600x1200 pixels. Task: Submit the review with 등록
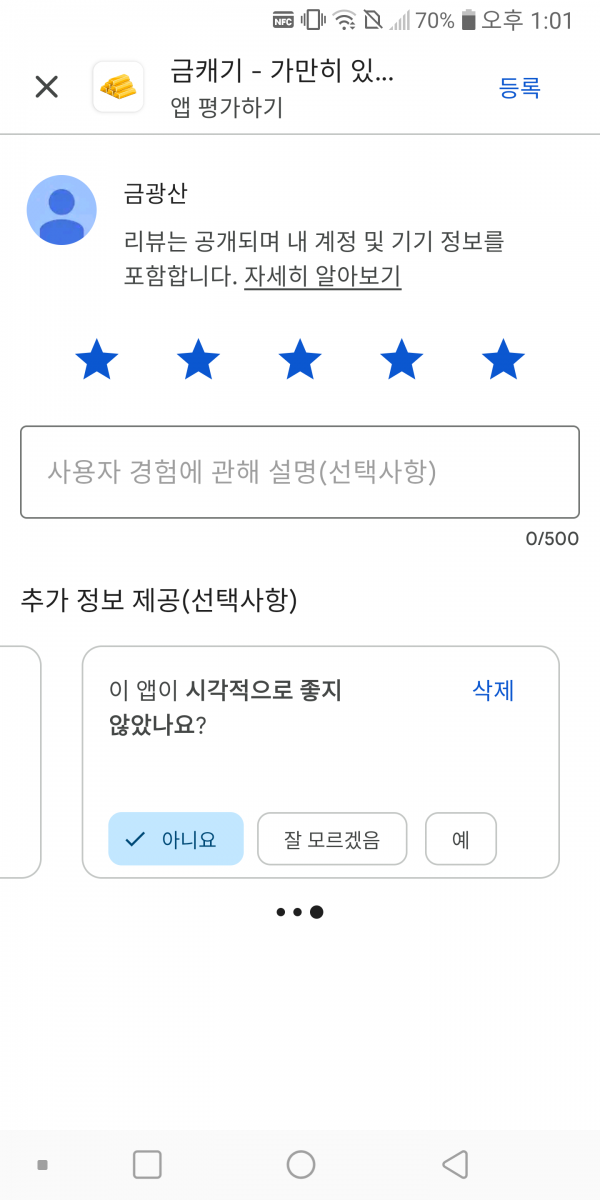pyautogui.click(x=520, y=88)
